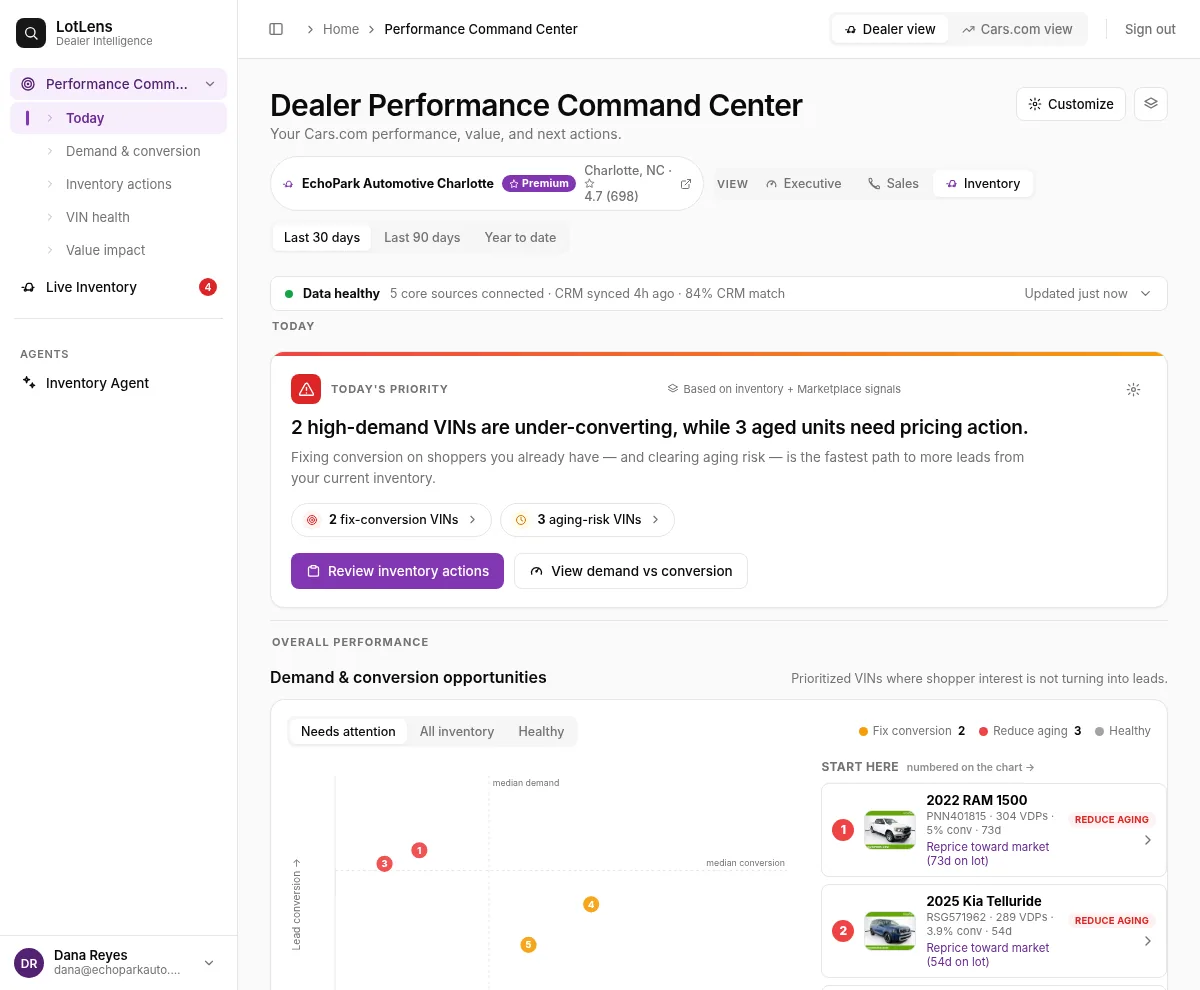Open the 2 fix-conversion VINs chip

click(x=391, y=520)
